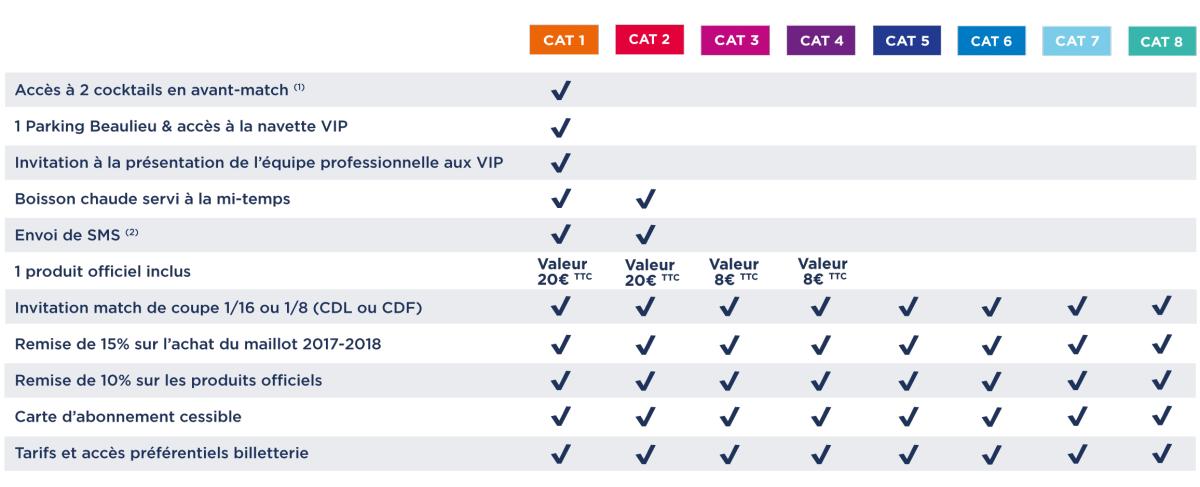Select the dark blue CAT 5 badge

pos(907,41)
